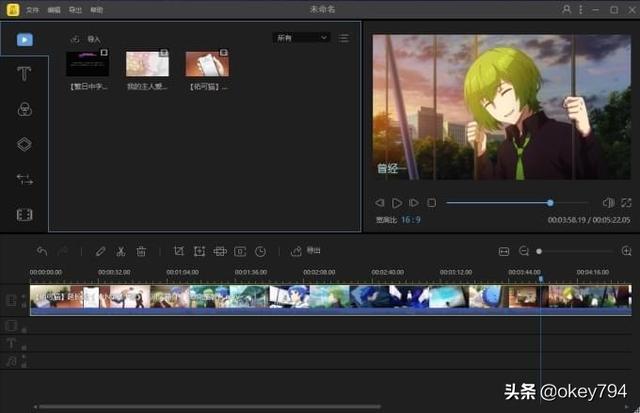Toggle fullscreen preview

[626, 202]
